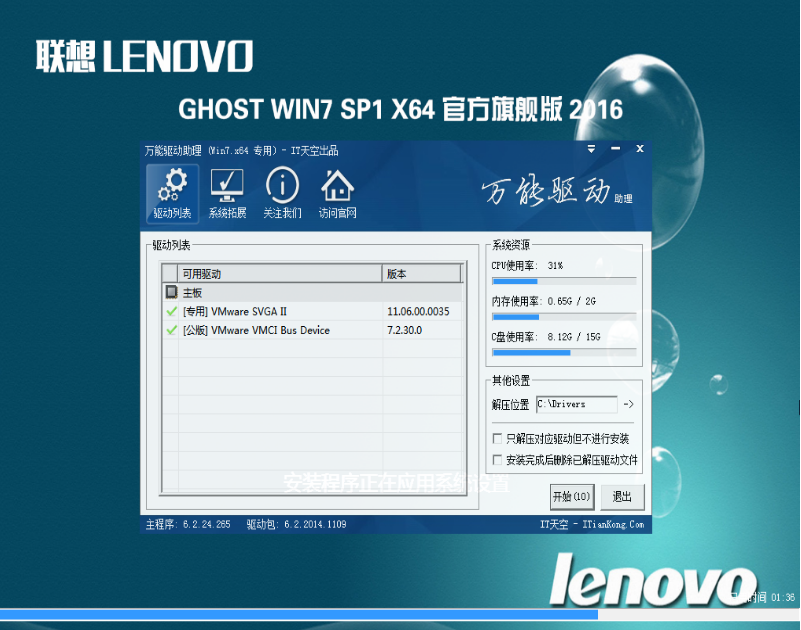The image size is (801, 630).
Task: Enable 只解压对应驱动但不进行安装 checkbox
Action: pos(497,438)
